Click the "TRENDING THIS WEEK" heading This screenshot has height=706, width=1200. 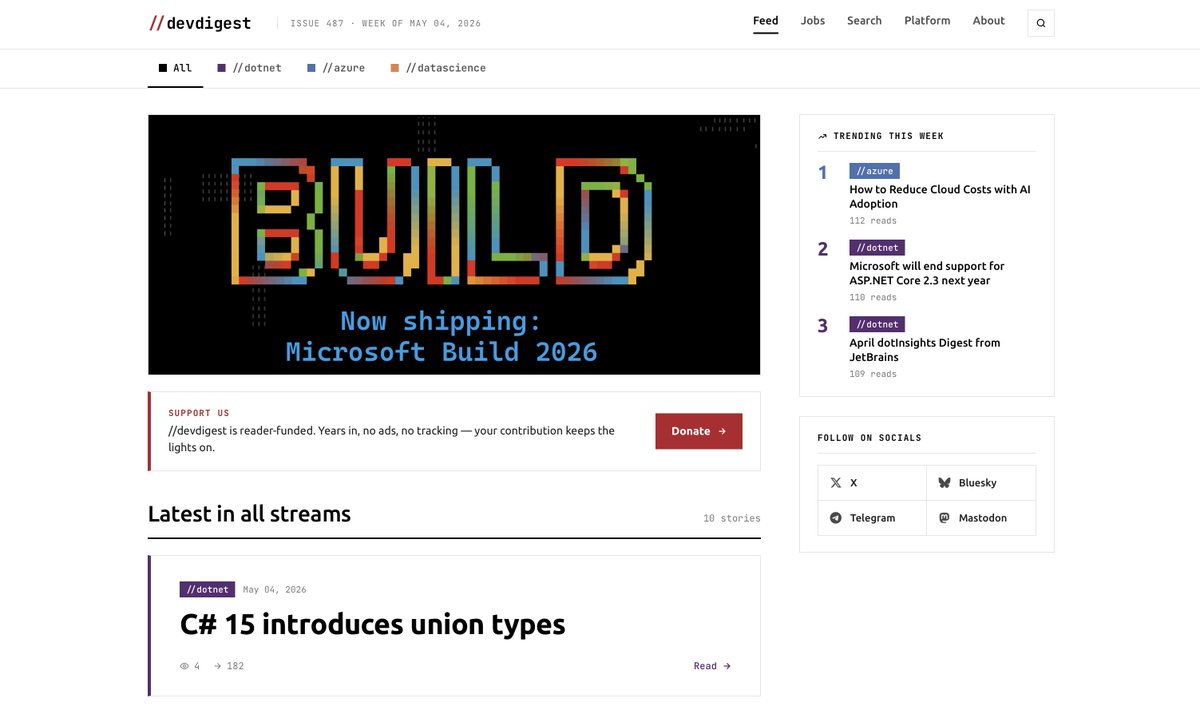click(x=888, y=136)
